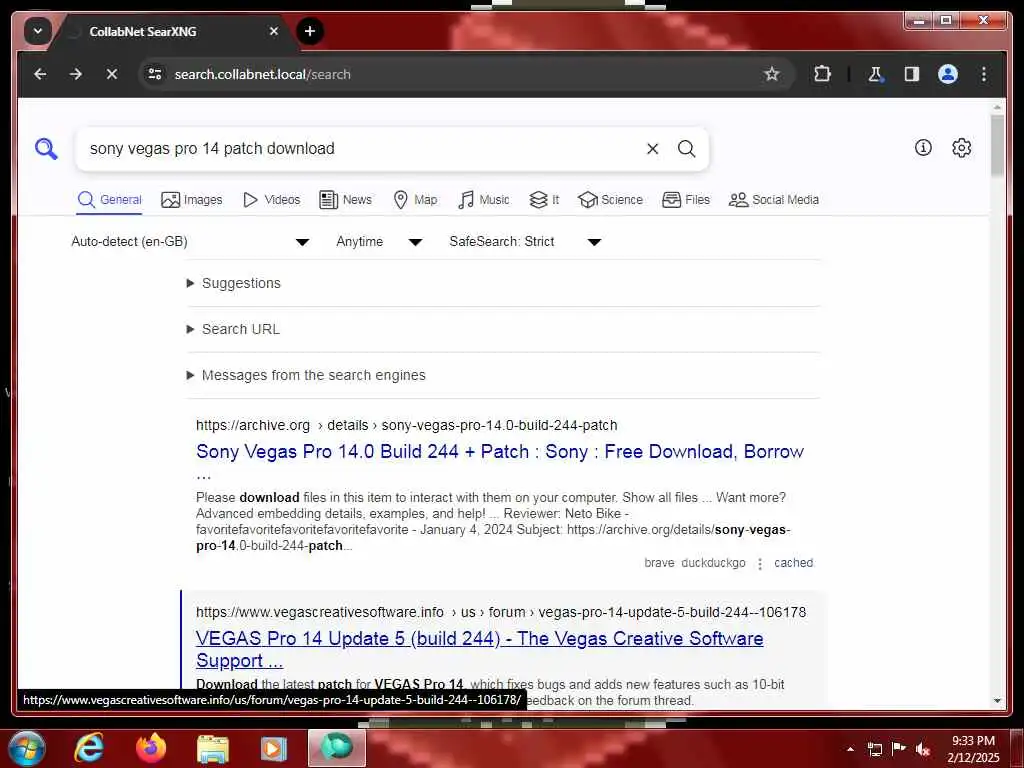Click the page vertical scrollbar thumb

coord(997,145)
